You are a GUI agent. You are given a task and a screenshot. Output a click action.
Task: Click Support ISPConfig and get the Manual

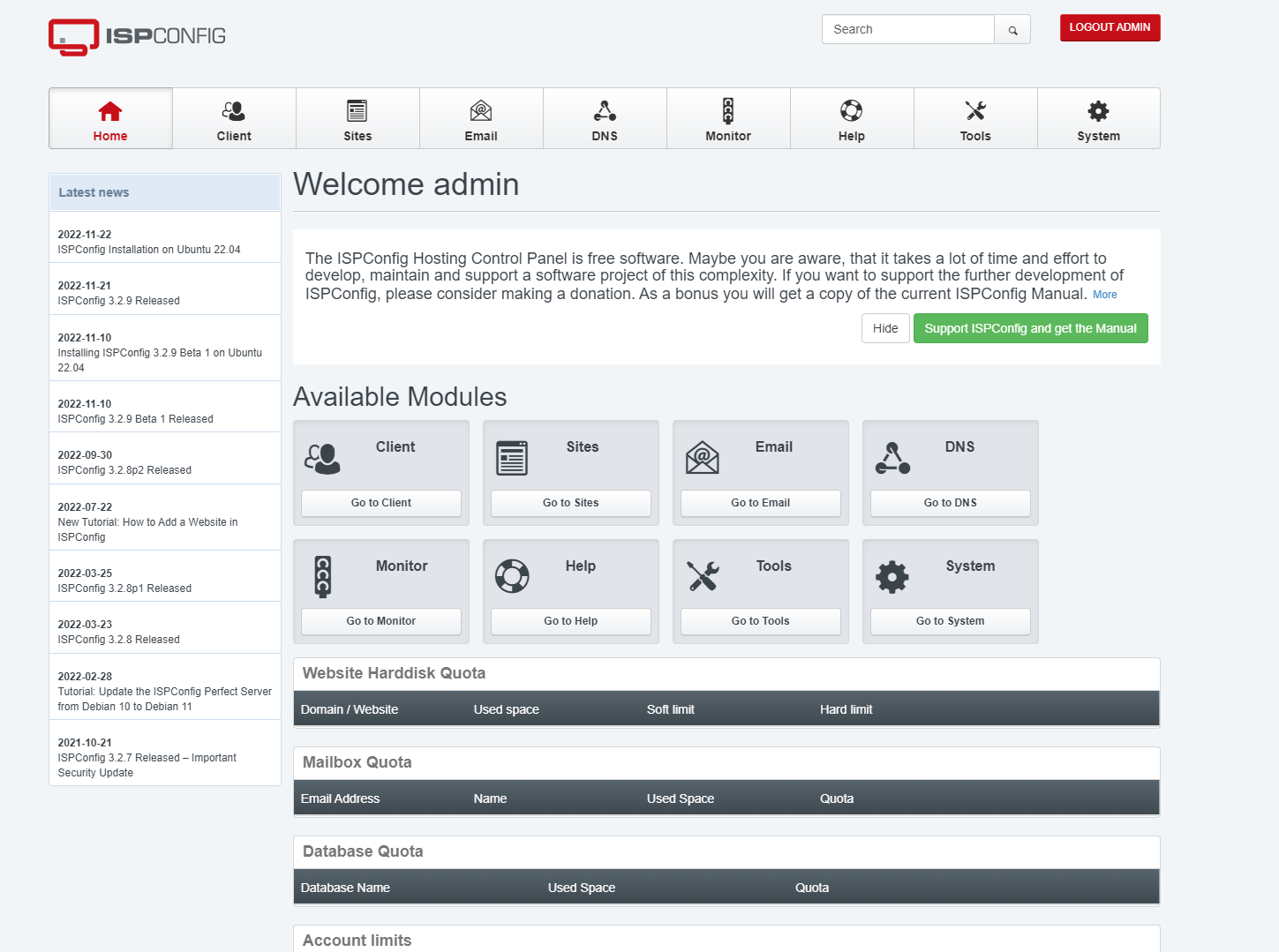tap(1030, 328)
